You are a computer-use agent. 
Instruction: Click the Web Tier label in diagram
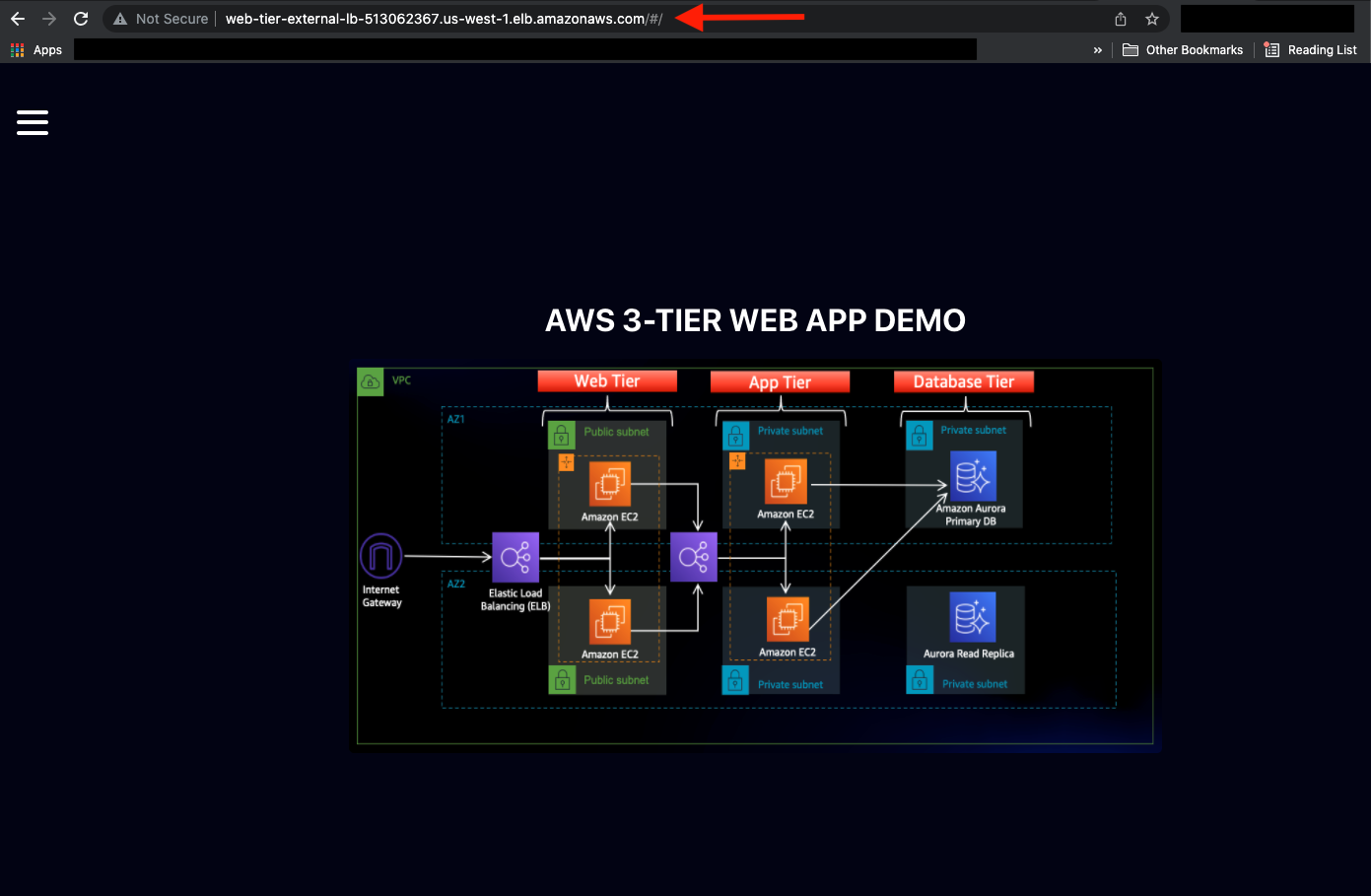tap(607, 381)
